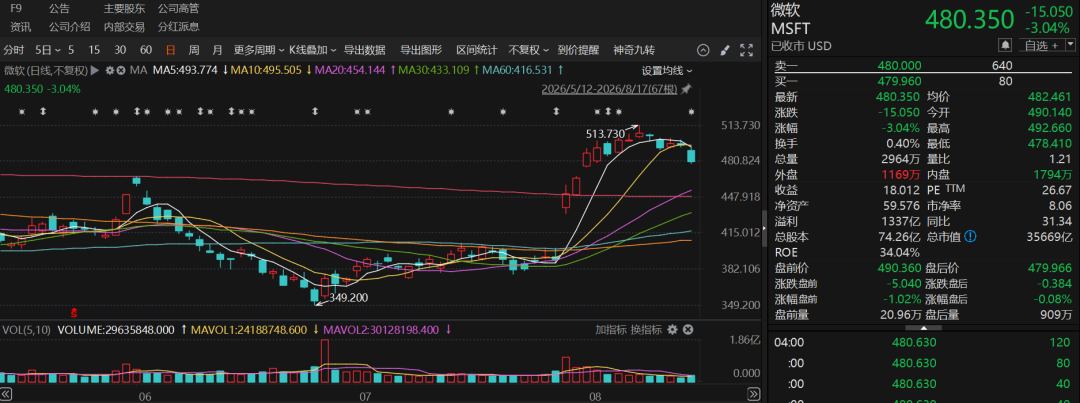Image resolution: width=1080 pixels, height=403 pixels.
Task: Click the fullscreen expand chart icon
Action: 746,50
